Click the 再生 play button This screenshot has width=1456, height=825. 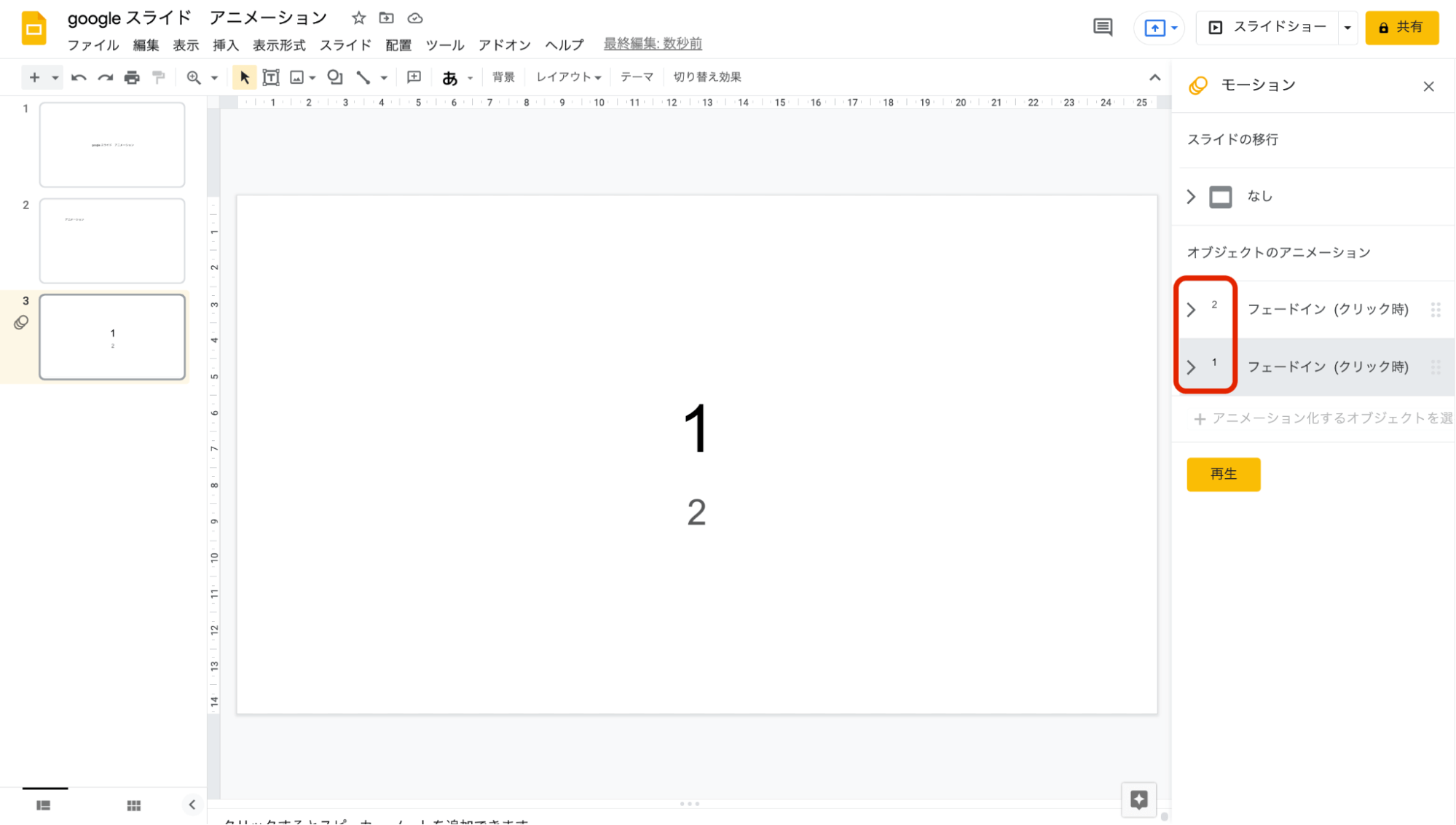[x=1223, y=474]
